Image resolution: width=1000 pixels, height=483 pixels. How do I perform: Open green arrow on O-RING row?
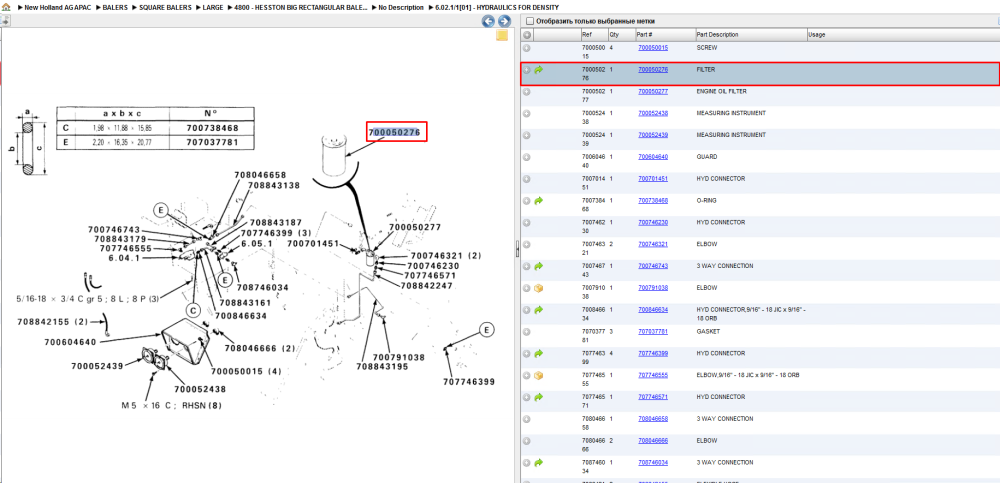pyautogui.click(x=538, y=201)
